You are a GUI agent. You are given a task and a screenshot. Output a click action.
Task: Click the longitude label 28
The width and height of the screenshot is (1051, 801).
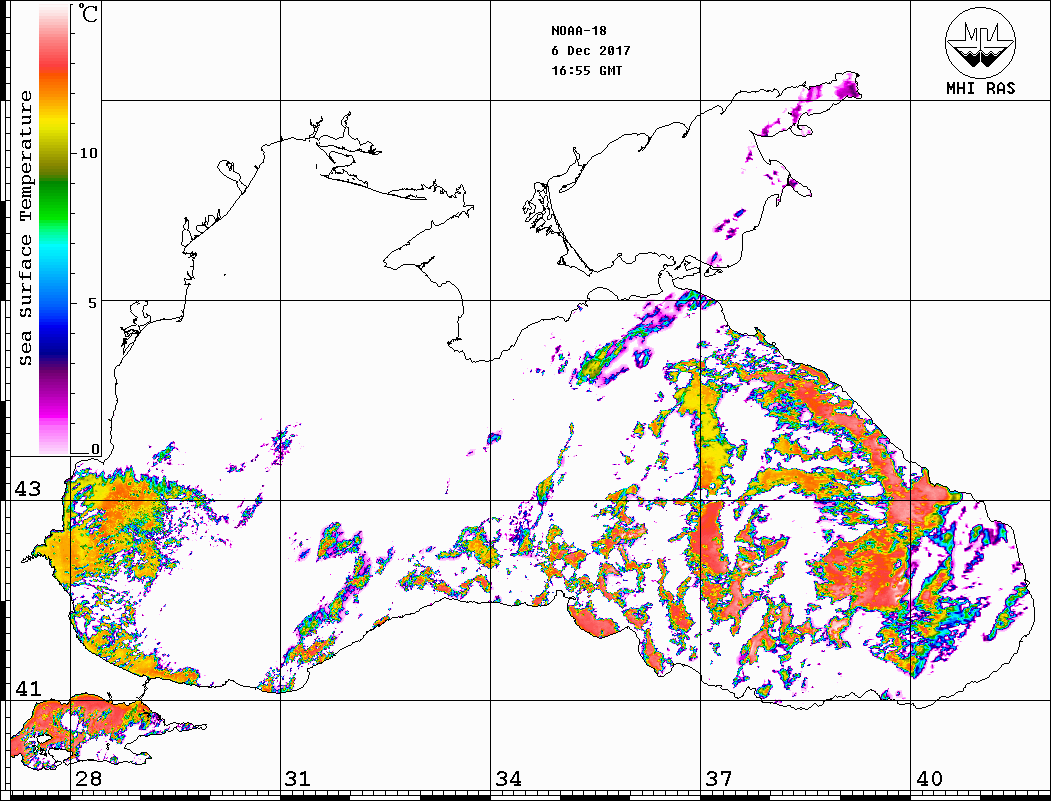pyautogui.click(x=88, y=779)
